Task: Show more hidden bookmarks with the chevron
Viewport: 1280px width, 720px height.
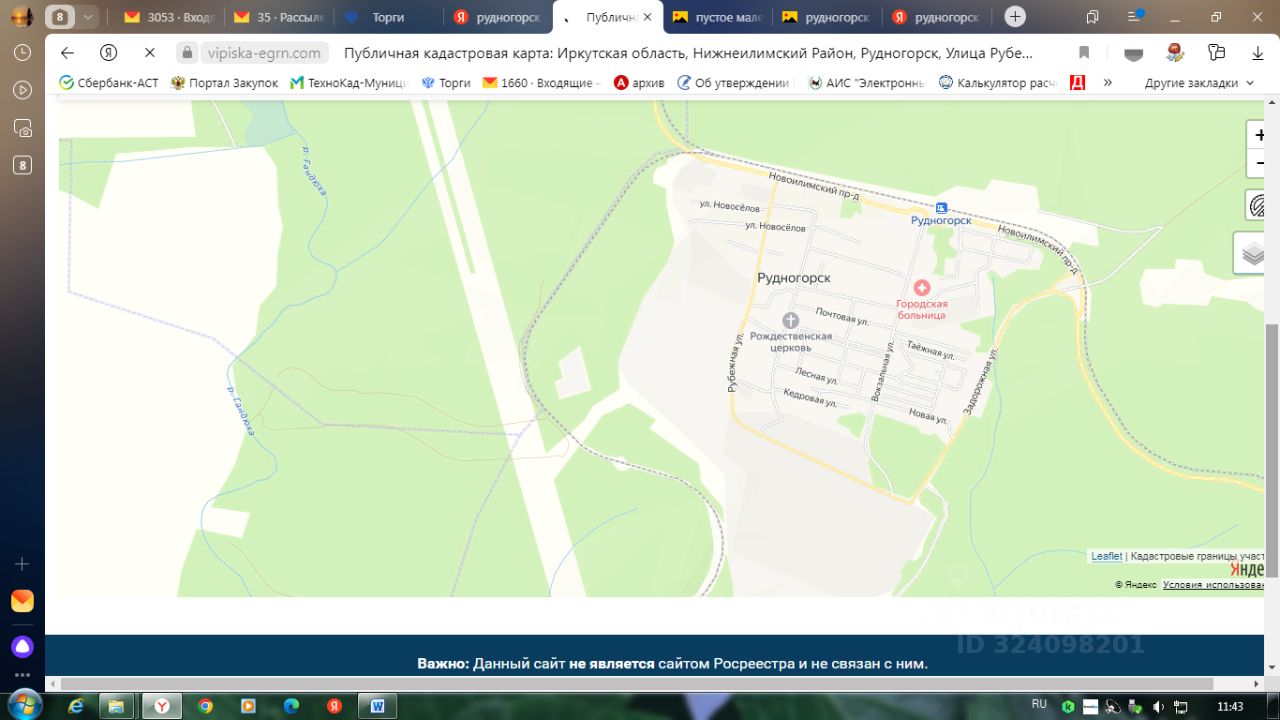Action: point(1108,83)
